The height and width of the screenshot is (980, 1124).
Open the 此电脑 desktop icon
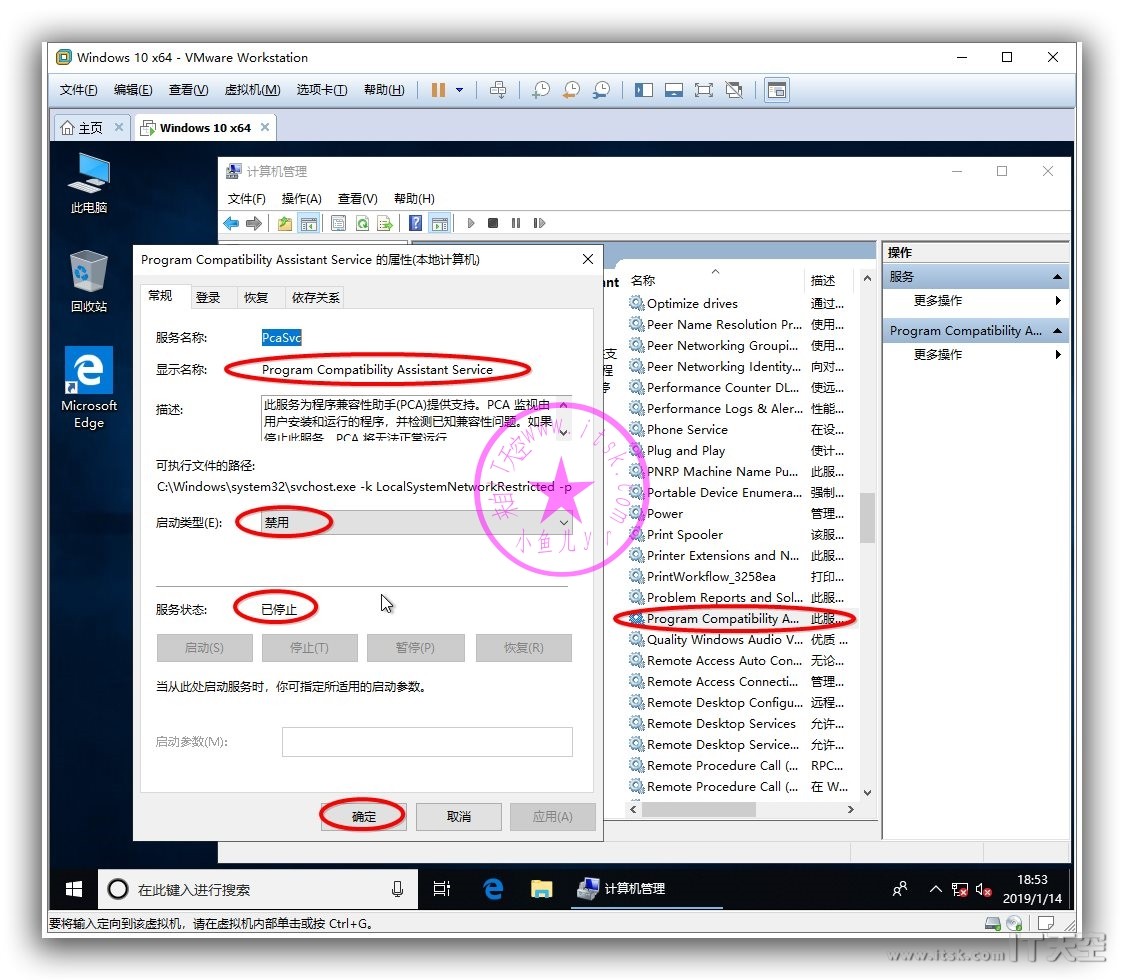point(89,184)
